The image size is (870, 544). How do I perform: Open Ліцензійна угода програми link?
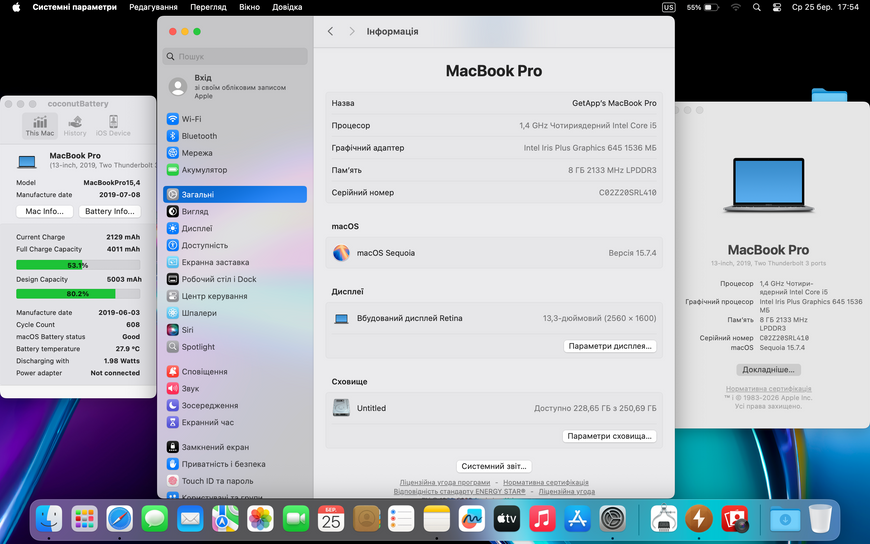point(445,482)
